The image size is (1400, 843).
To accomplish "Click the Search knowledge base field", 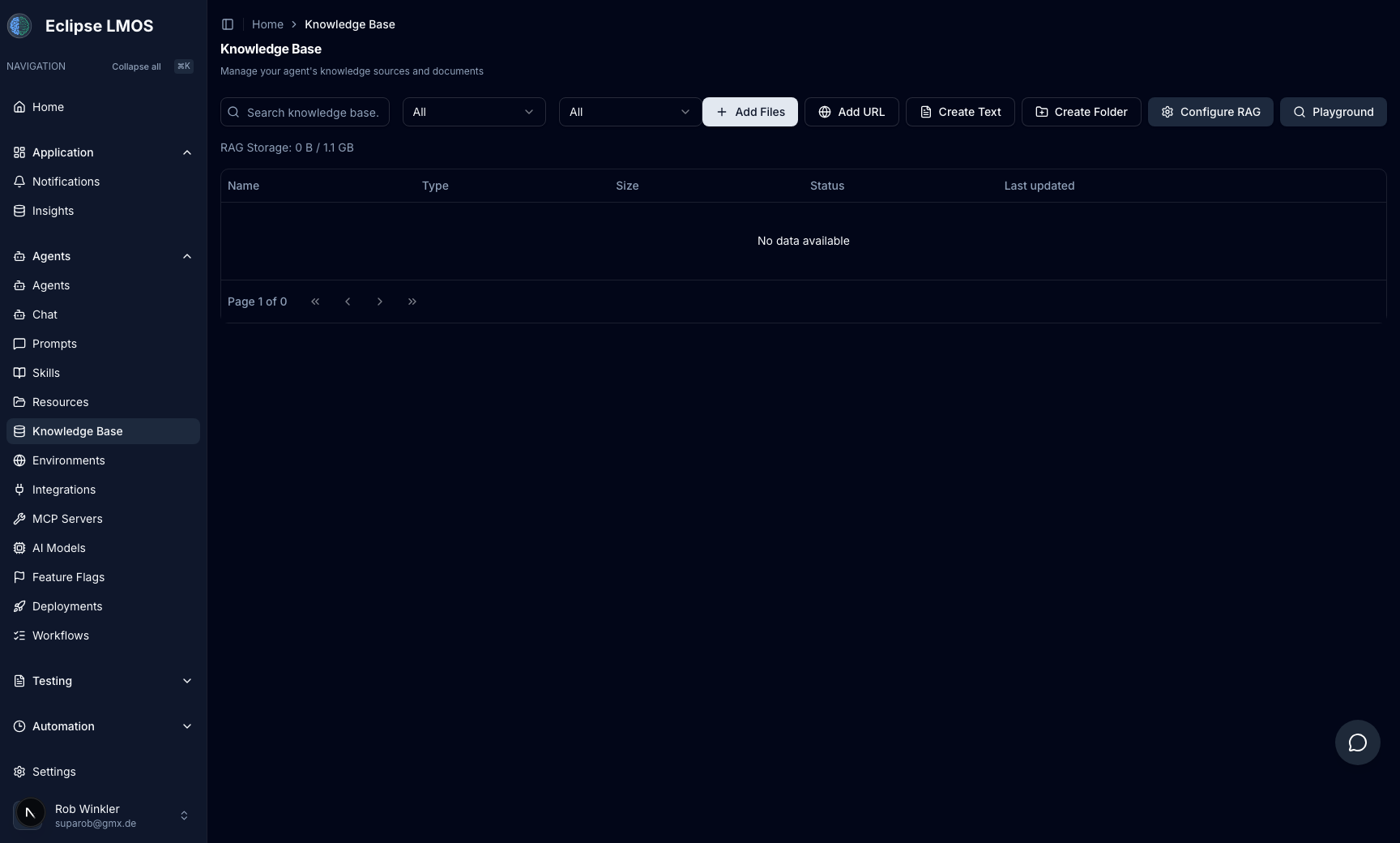I will point(305,112).
